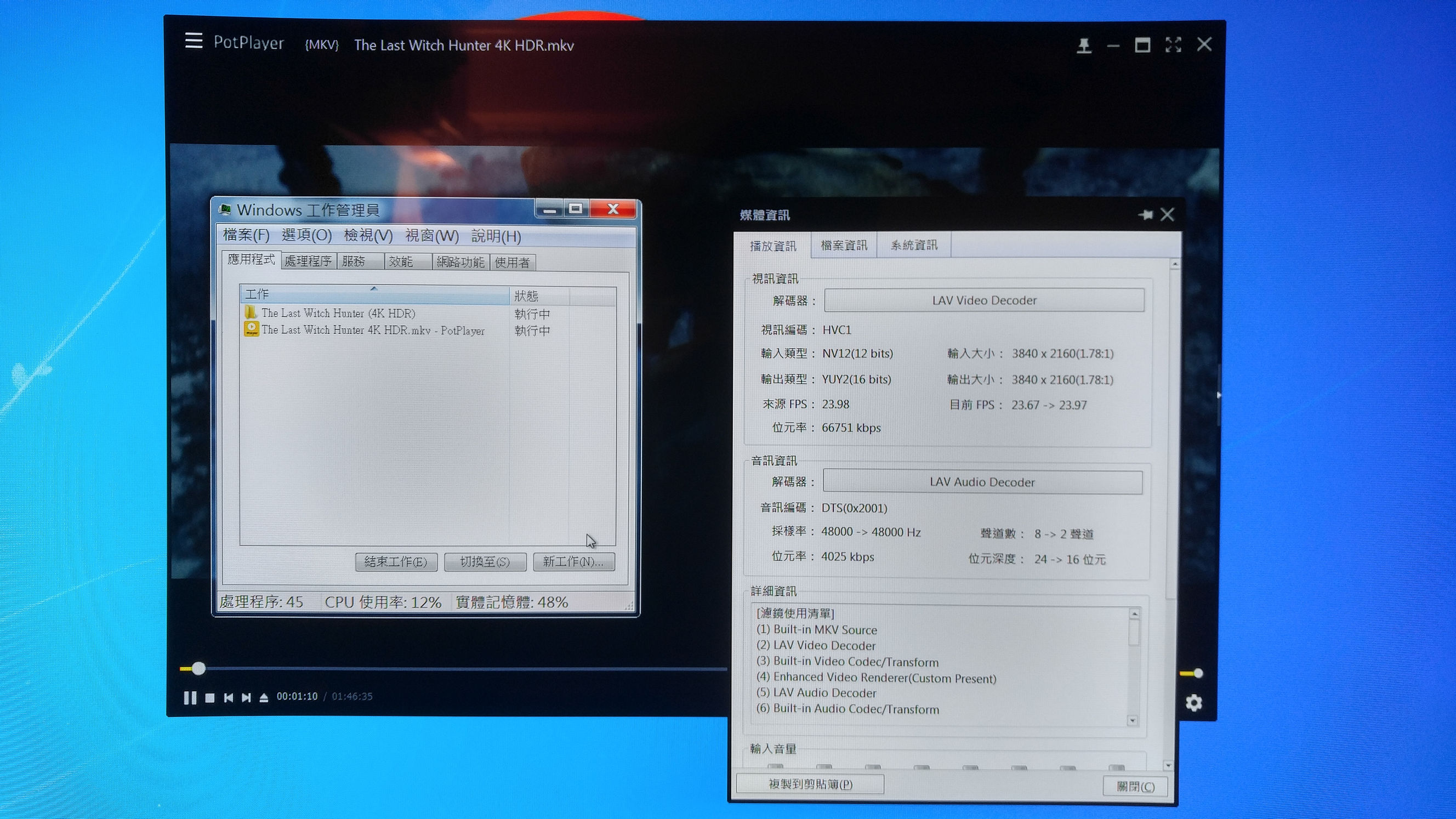Click the {MKV} format label in title bar
Image resolution: width=1456 pixels, height=819 pixels.
[322, 44]
